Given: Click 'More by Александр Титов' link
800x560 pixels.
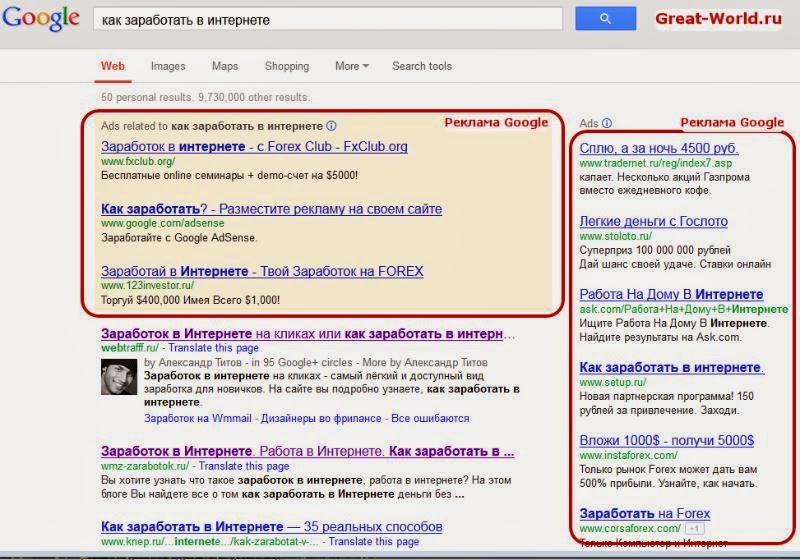Looking at the screenshot, I should (x=424, y=363).
